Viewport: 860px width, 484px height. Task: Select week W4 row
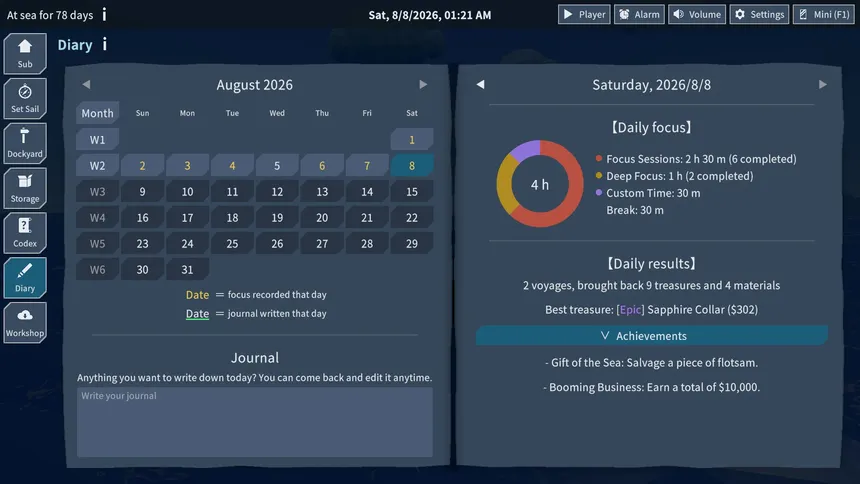click(97, 218)
